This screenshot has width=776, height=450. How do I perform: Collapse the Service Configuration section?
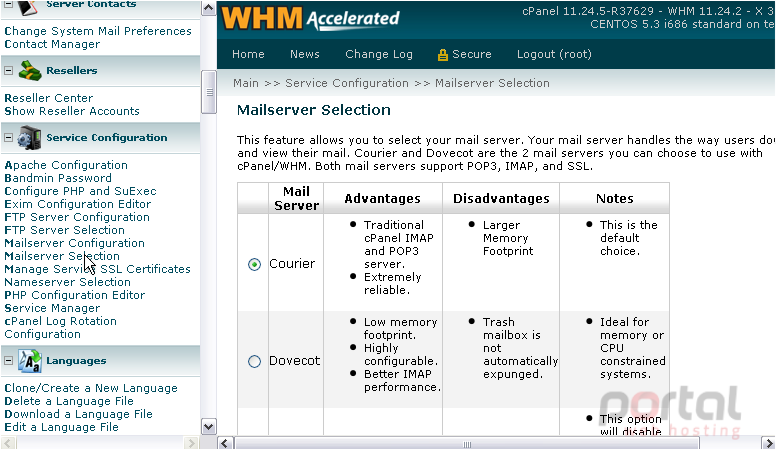[8, 138]
